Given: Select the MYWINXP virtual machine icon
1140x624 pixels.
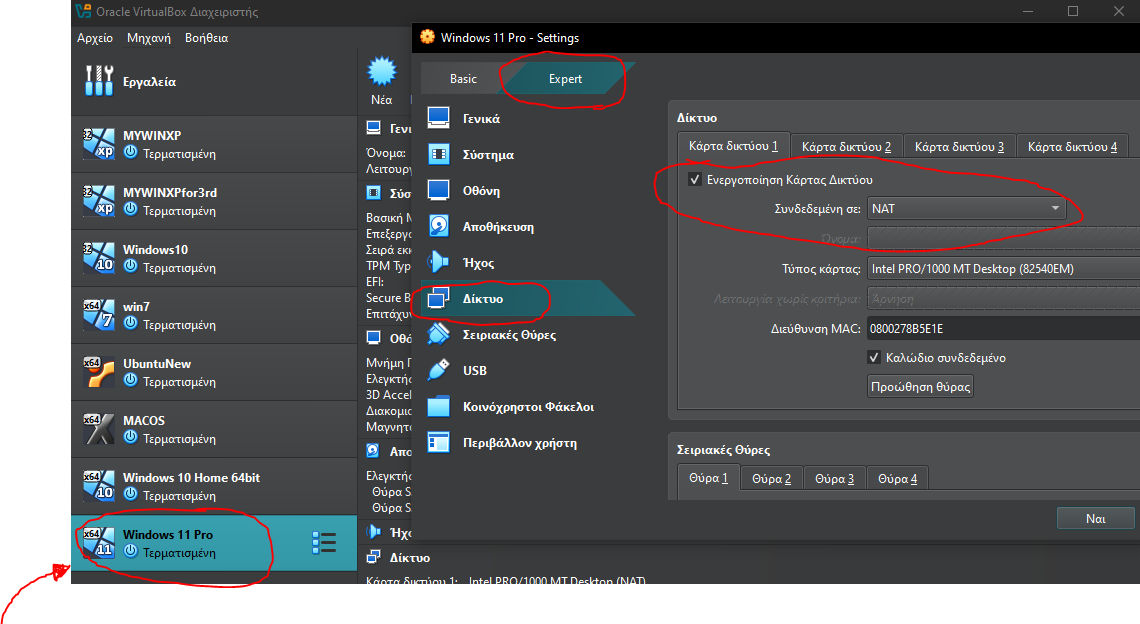Looking at the screenshot, I should 99,143.
